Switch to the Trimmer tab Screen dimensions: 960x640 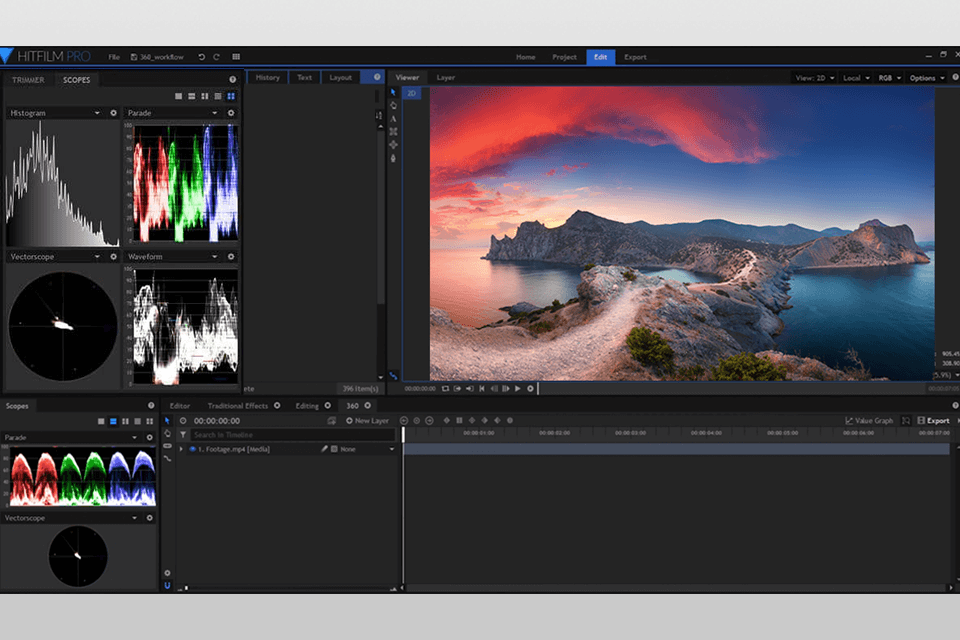click(28, 80)
